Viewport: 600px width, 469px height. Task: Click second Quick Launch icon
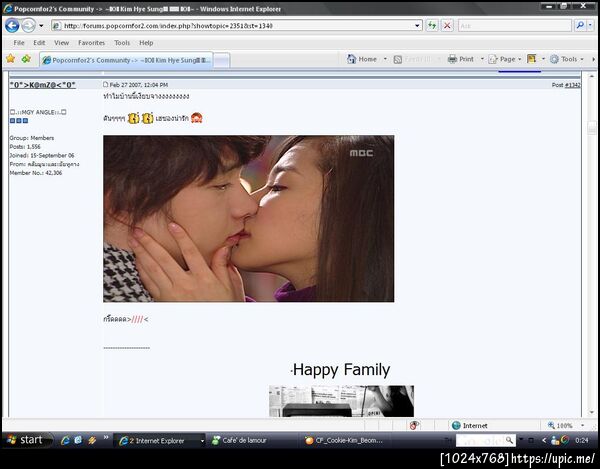click(x=78, y=440)
